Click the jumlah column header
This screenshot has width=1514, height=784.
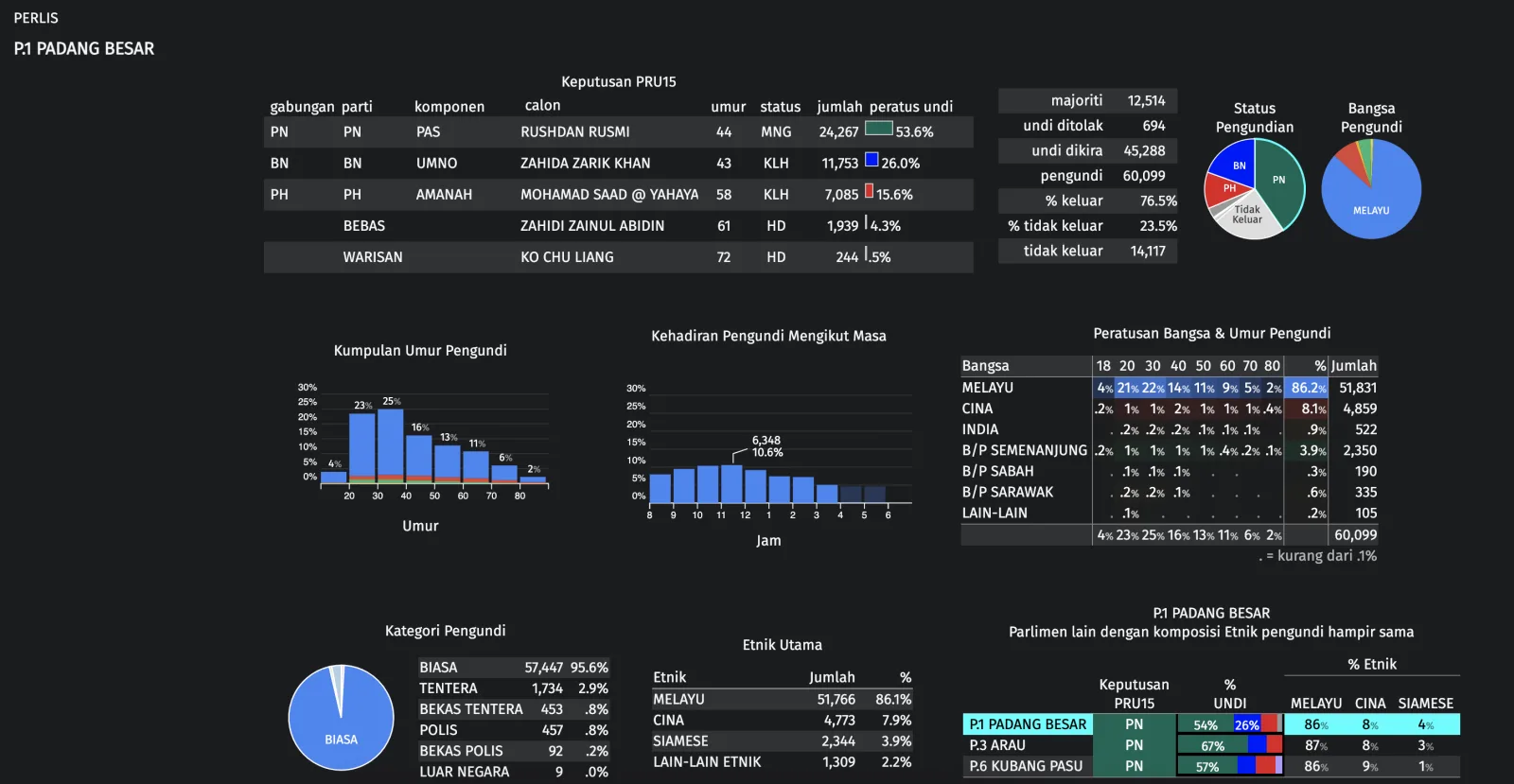click(839, 107)
